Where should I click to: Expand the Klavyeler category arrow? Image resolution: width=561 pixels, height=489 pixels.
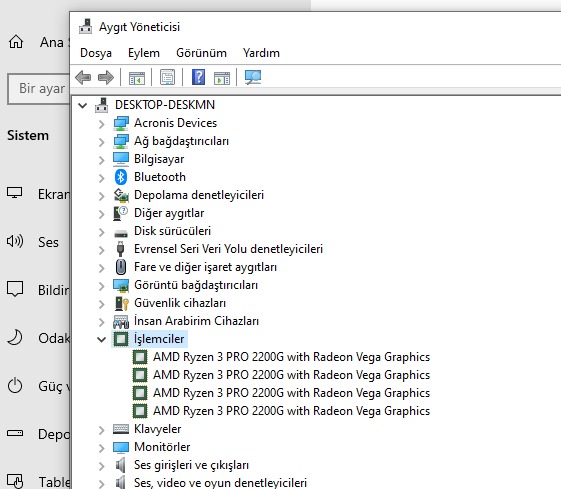102,430
